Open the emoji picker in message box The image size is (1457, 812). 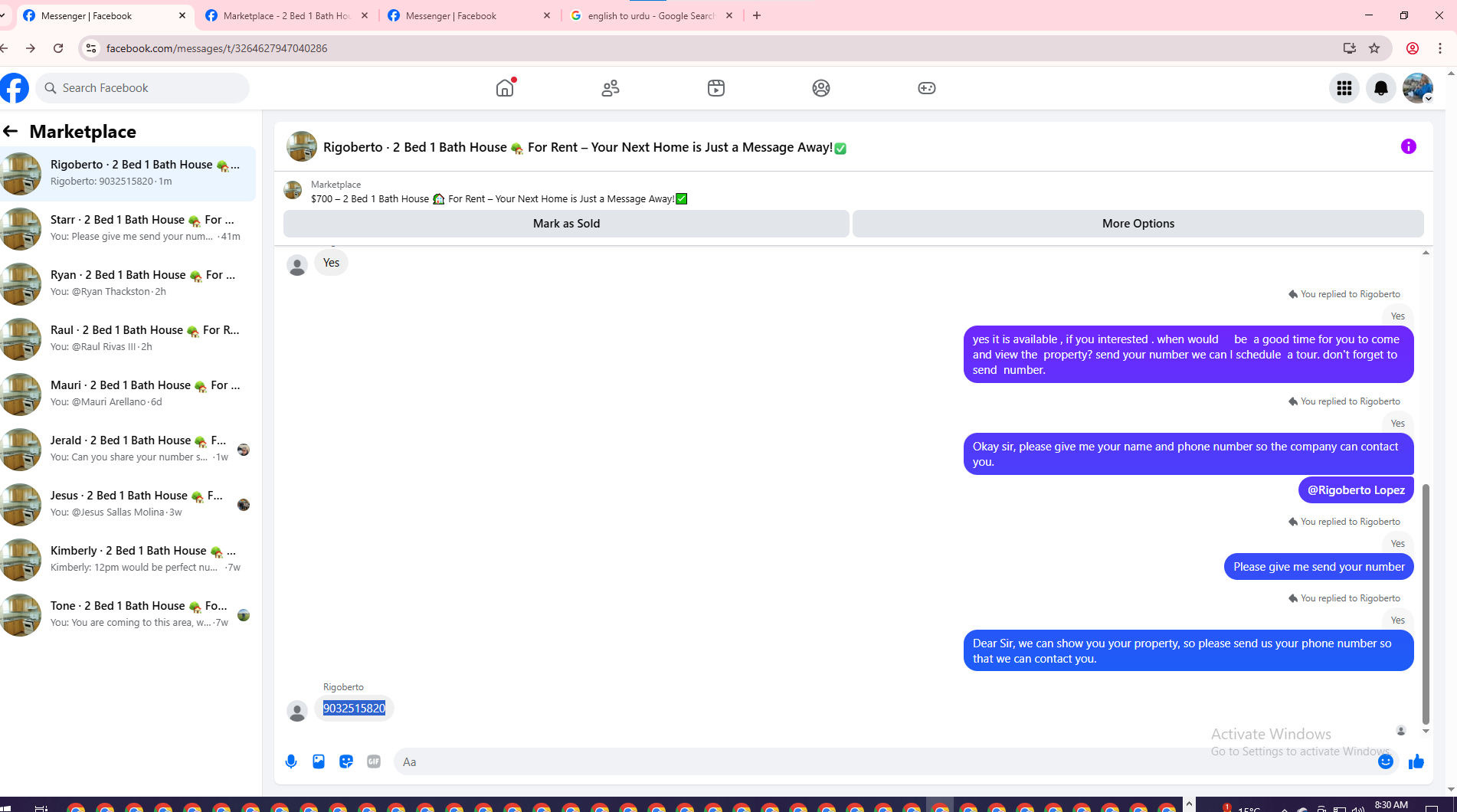[x=1386, y=761]
